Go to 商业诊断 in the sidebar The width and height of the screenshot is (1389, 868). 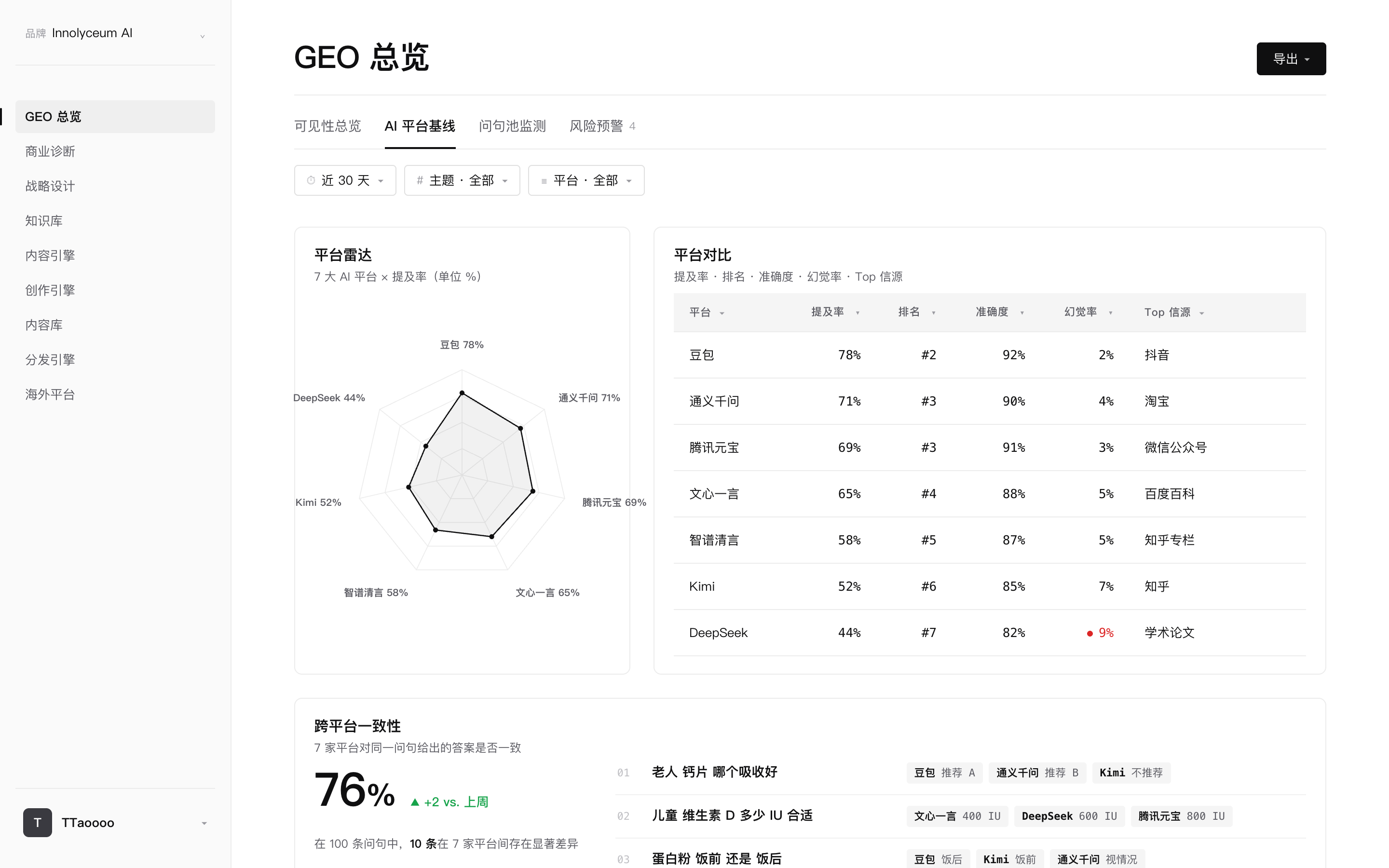coord(115,151)
